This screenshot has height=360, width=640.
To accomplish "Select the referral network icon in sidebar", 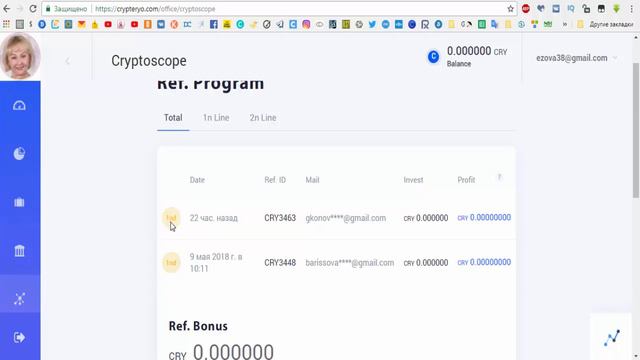I will click(x=19, y=299).
